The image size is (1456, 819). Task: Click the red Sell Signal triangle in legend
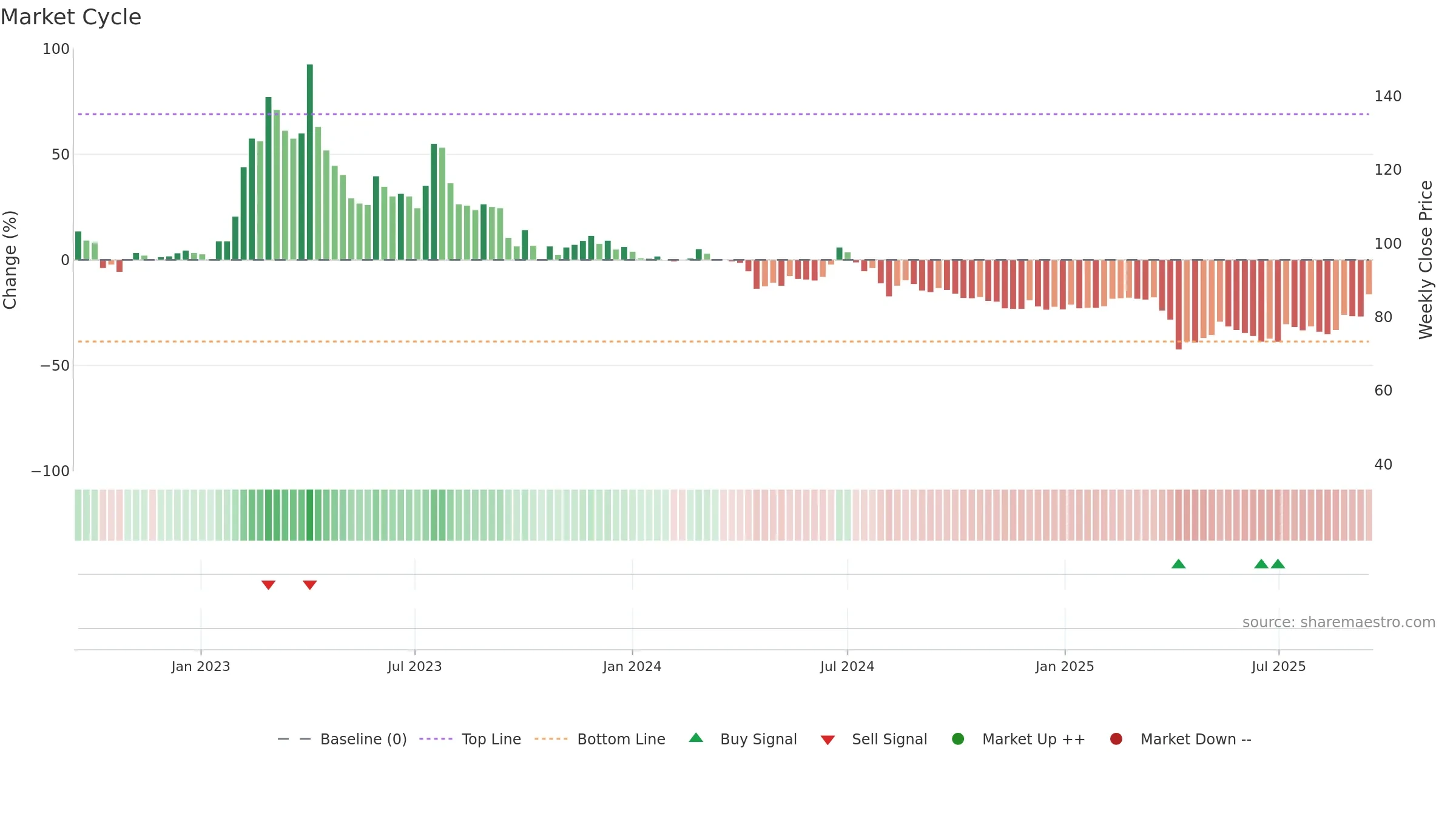827,740
